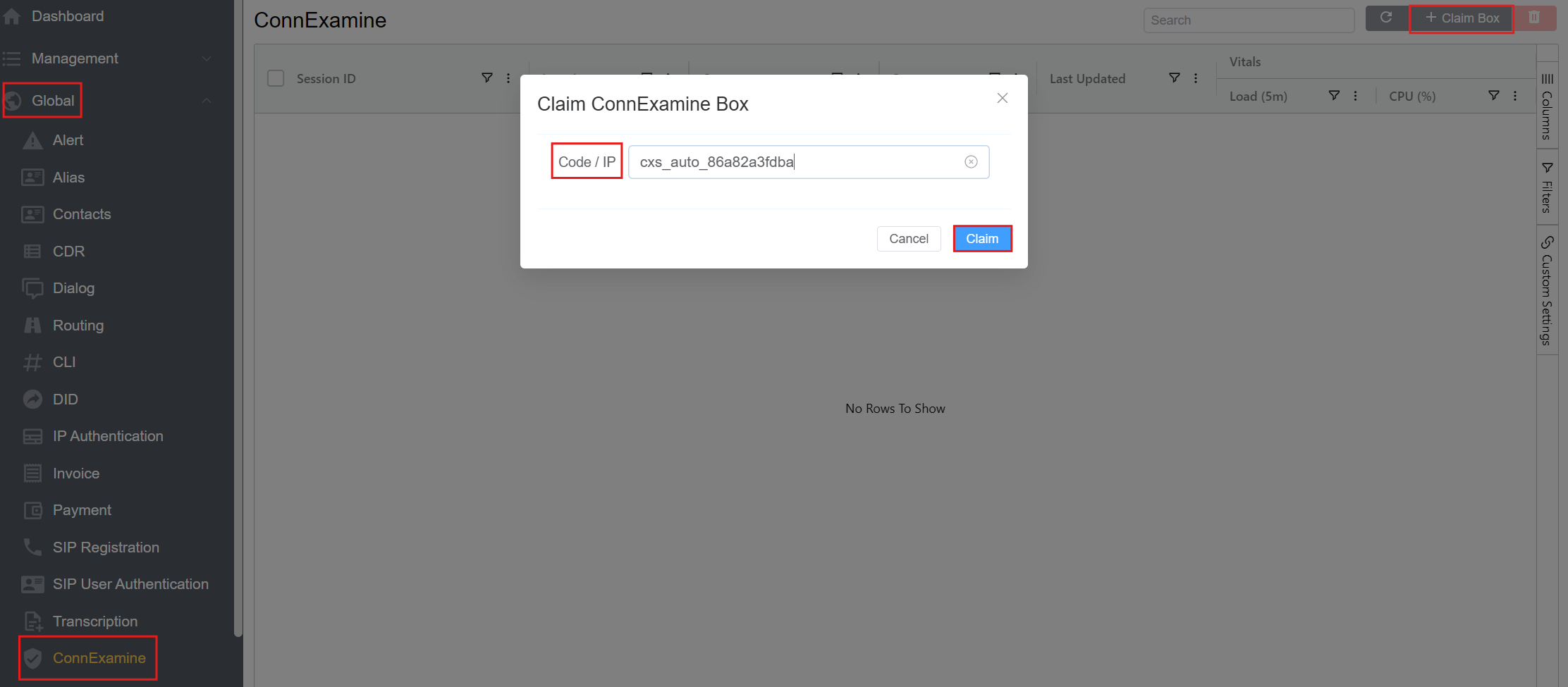Click the Search input field

pos(1249,20)
